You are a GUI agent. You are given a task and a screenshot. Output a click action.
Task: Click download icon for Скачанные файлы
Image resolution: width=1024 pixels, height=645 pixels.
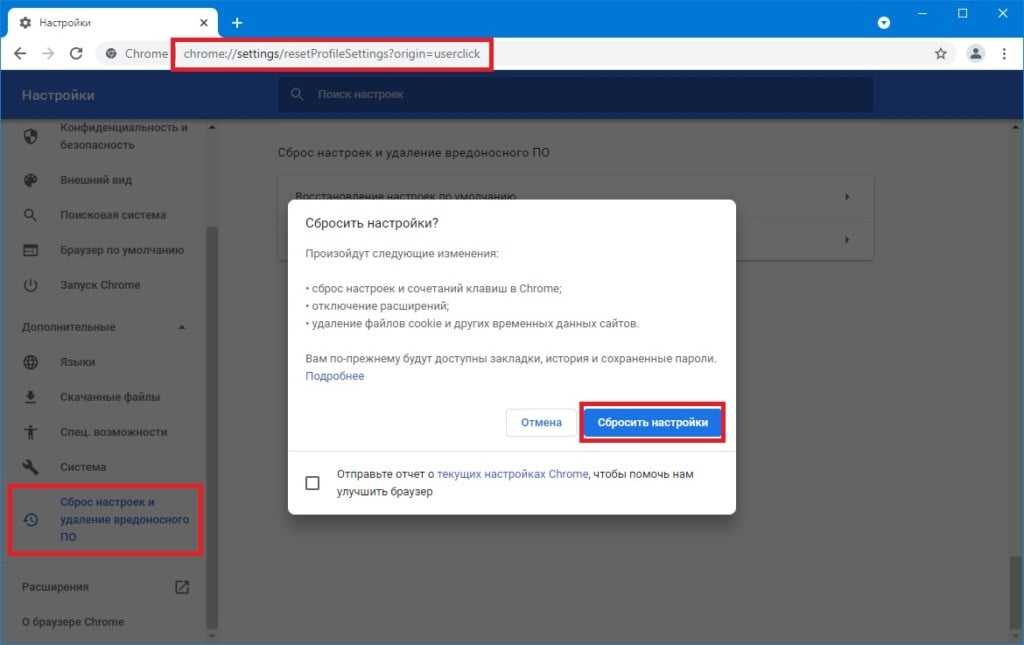30,397
